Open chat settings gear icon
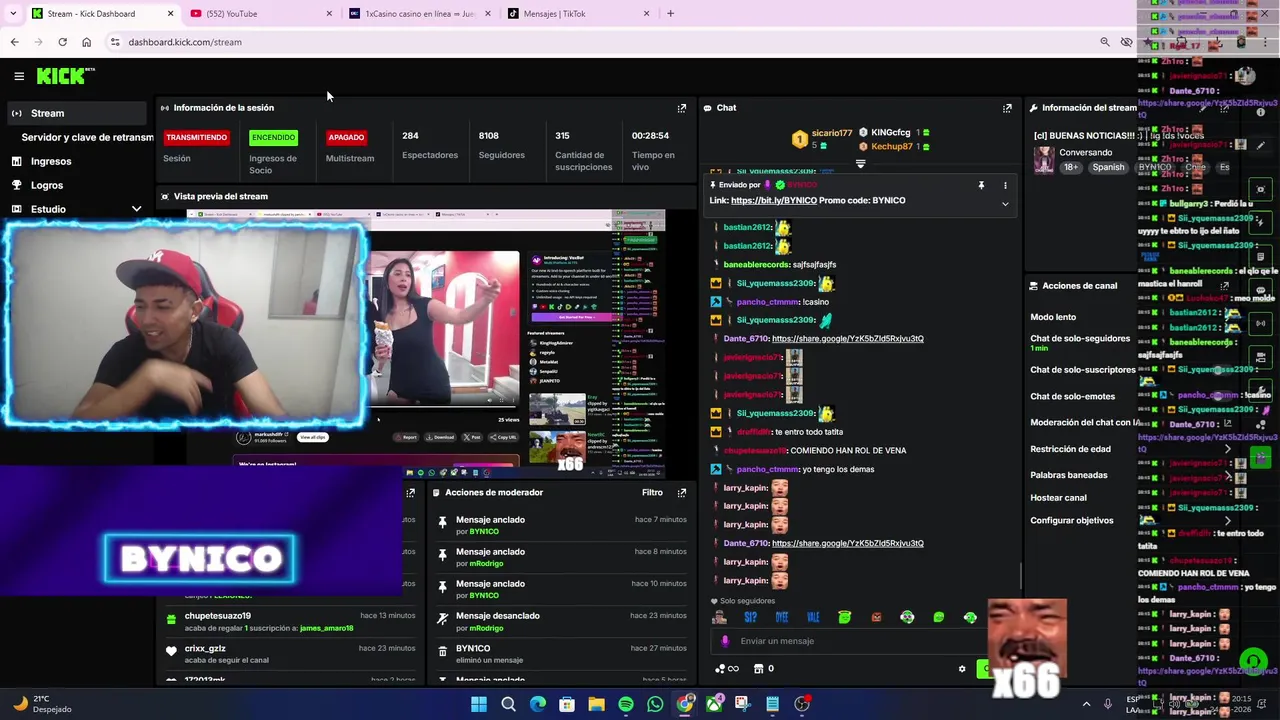This screenshot has height=720, width=1280. (x=962, y=669)
